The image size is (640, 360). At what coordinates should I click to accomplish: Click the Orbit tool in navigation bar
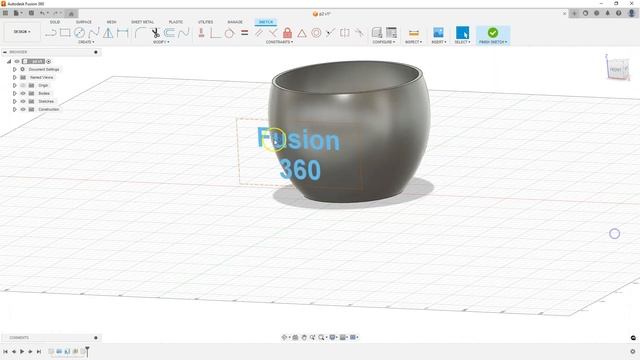click(x=284, y=337)
